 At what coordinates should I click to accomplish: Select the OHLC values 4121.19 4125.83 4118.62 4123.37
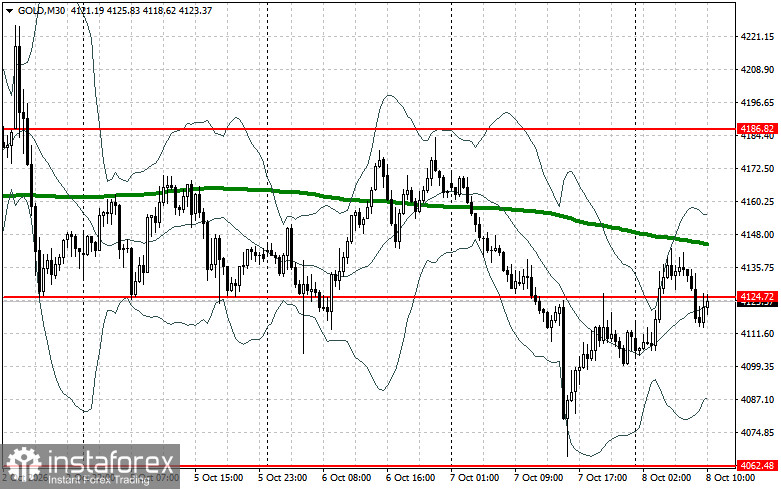141,10
